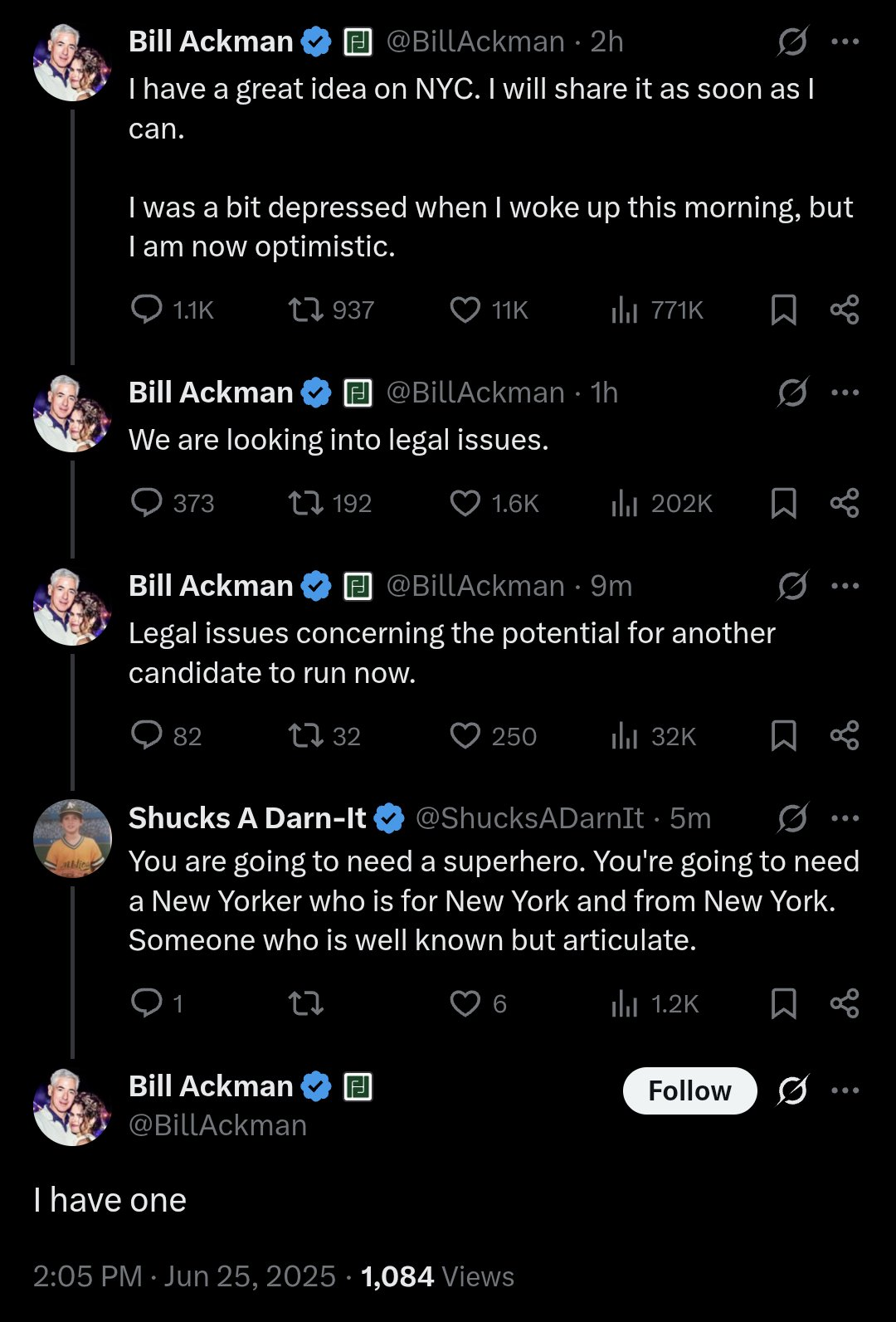Open more options on the 2h tweet

[x=845, y=41]
